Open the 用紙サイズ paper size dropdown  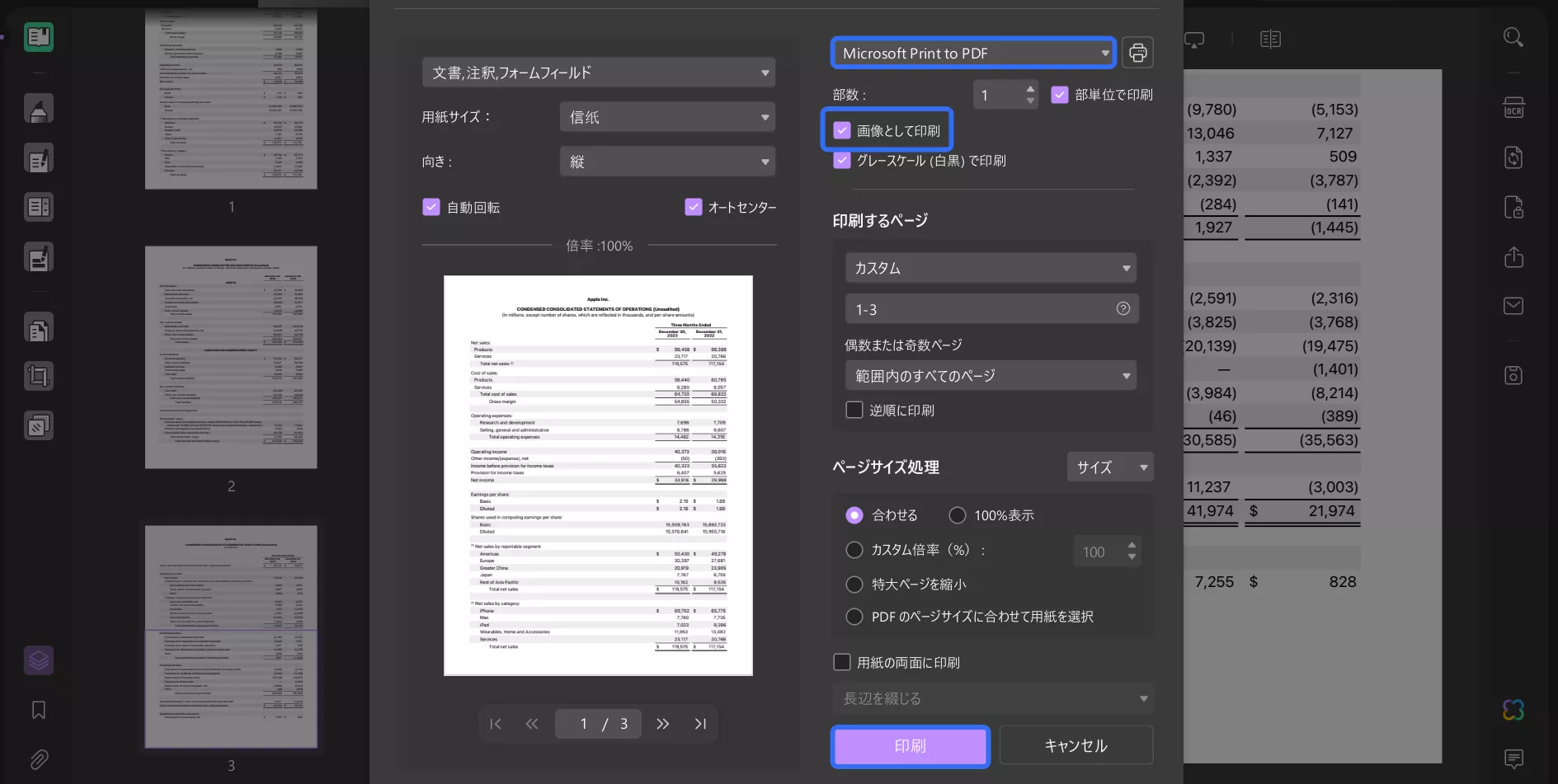coord(666,116)
